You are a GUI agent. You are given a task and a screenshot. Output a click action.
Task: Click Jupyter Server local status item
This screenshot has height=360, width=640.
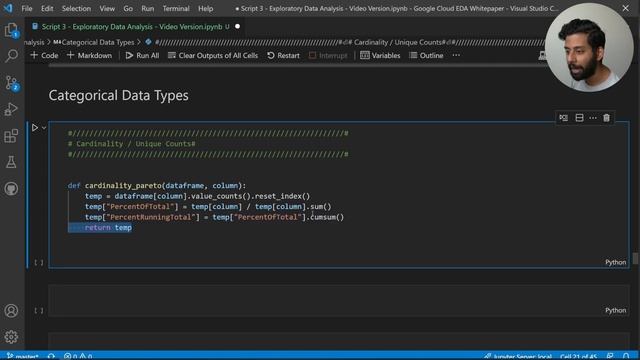(x=518, y=356)
